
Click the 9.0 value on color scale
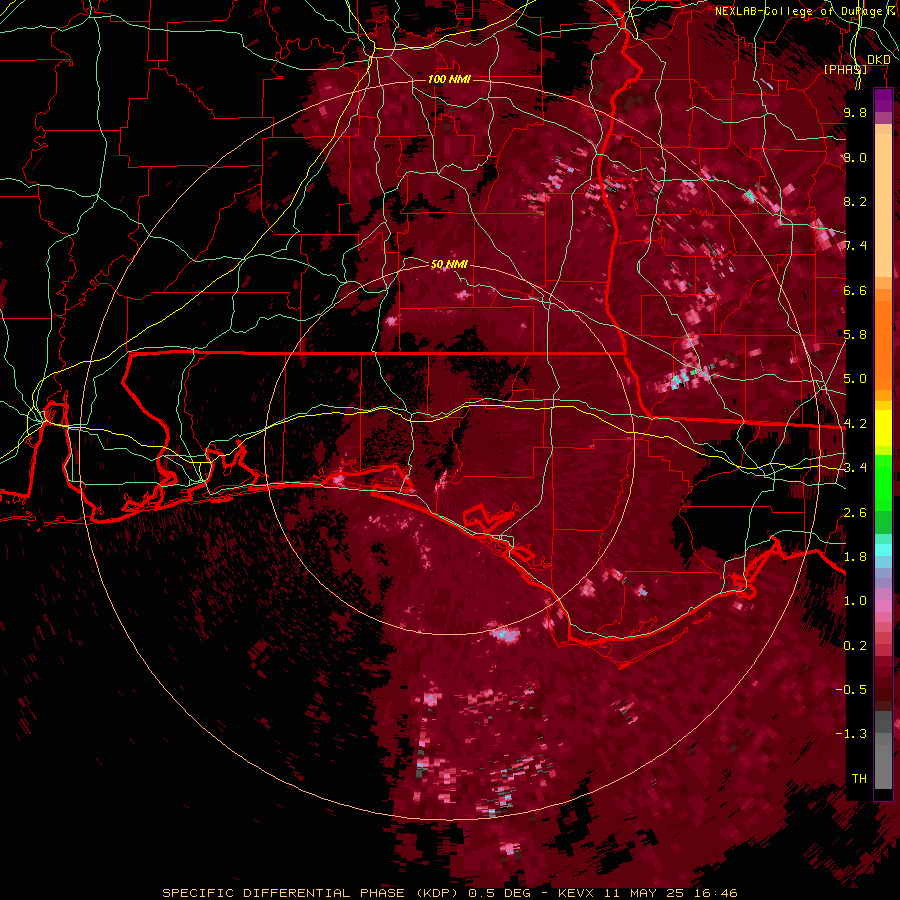pyautogui.click(x=855, y=157)
